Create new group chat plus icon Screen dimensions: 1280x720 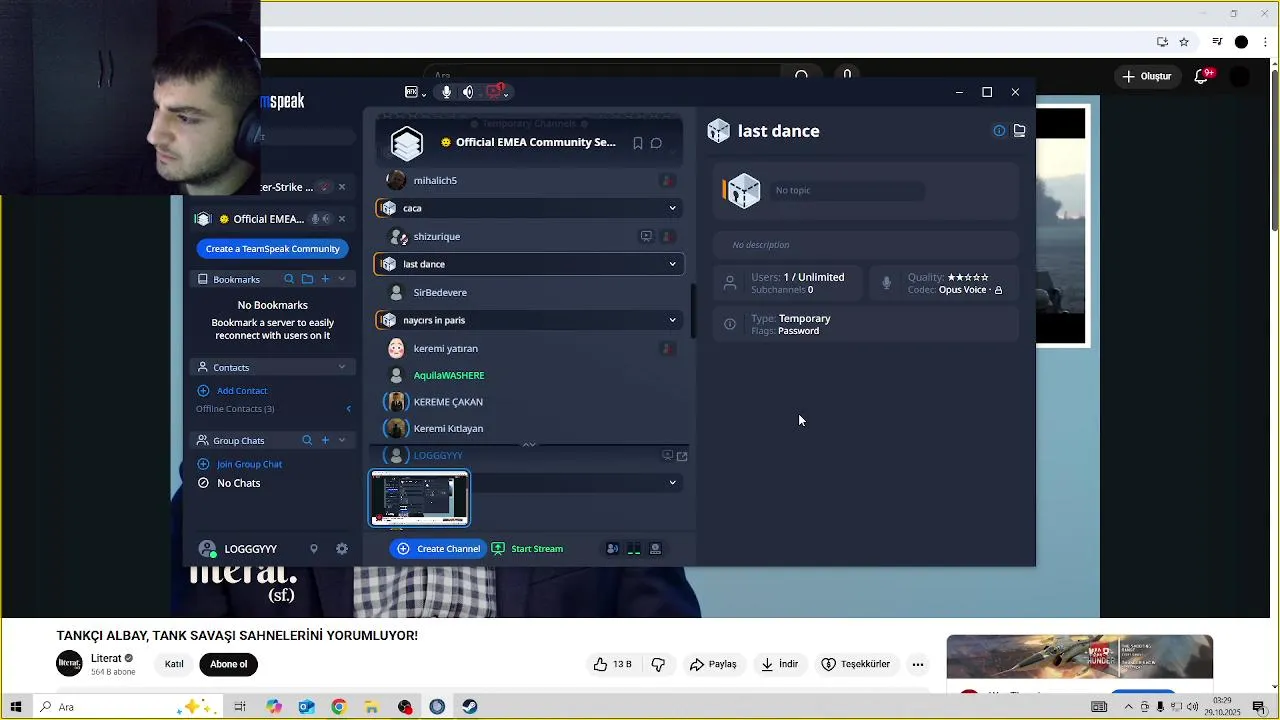(325, 440)
